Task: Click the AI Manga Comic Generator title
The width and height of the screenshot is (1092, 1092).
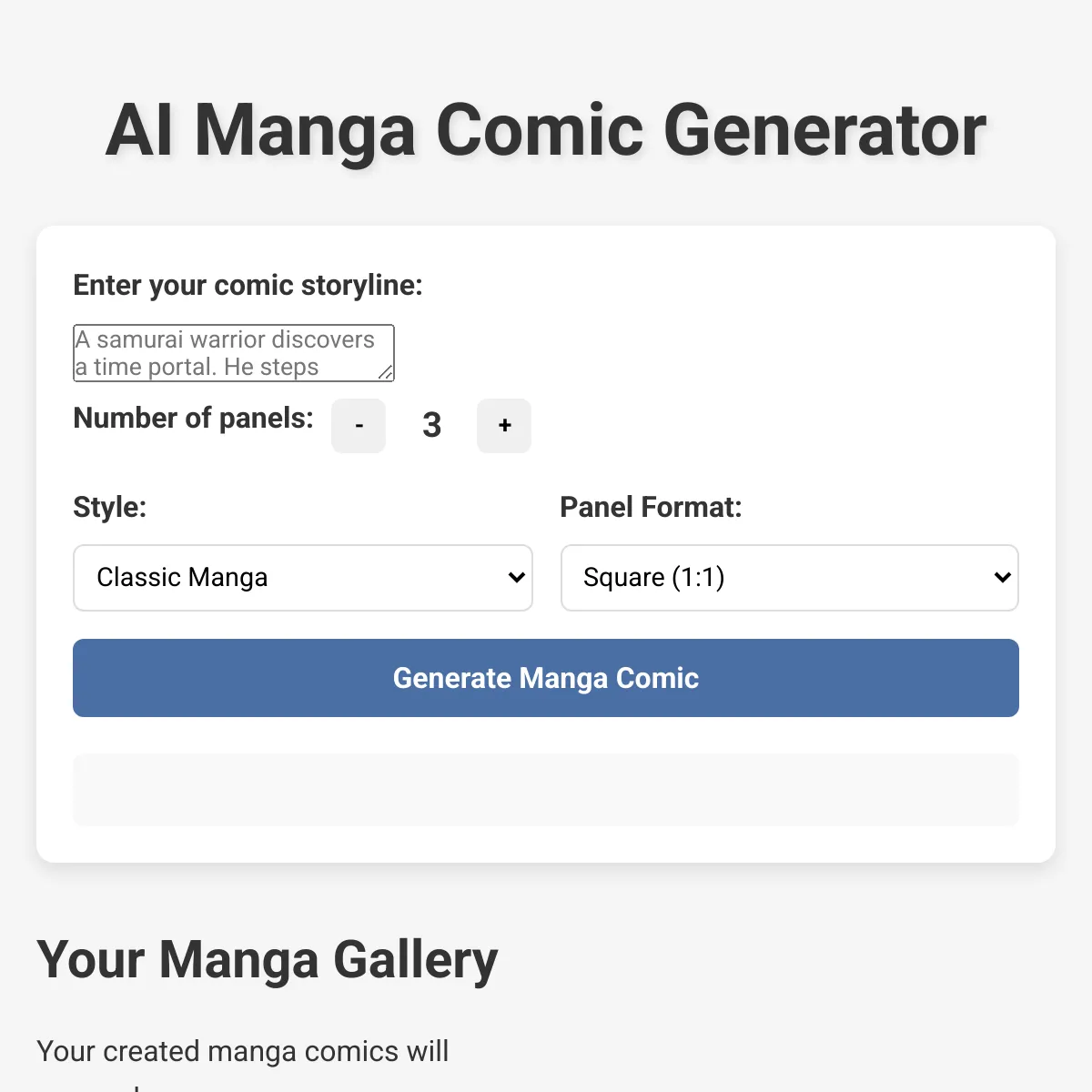Action: 546,130
